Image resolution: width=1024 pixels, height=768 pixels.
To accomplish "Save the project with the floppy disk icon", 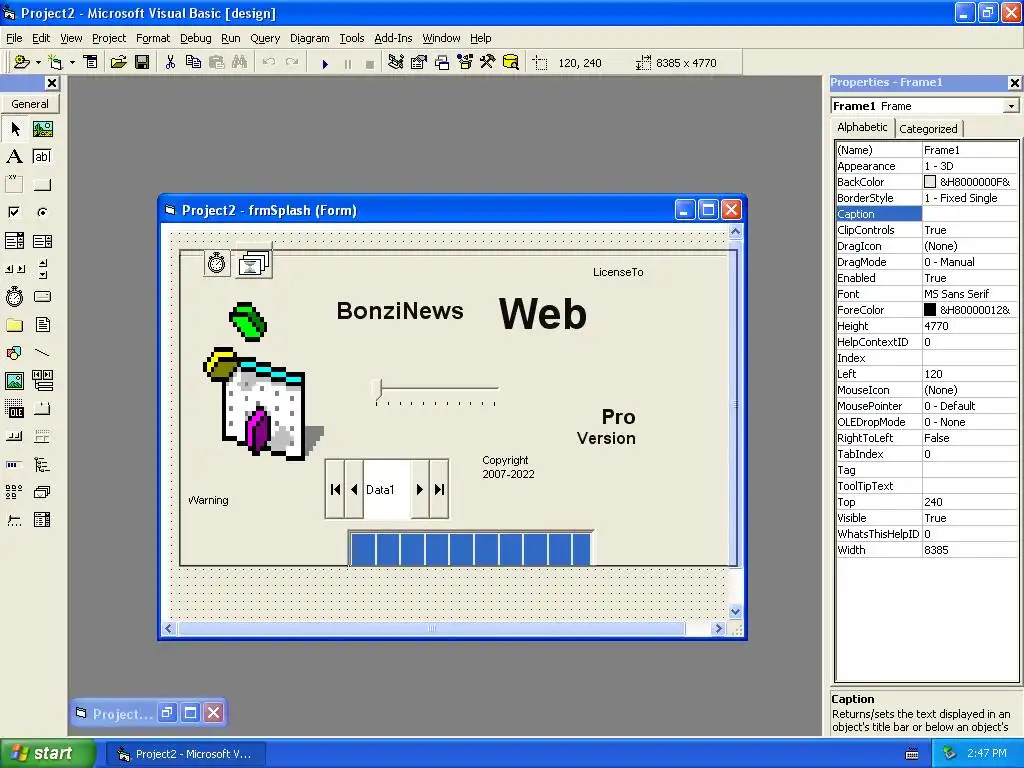I will pyautogui.click(x=142, y=62).
